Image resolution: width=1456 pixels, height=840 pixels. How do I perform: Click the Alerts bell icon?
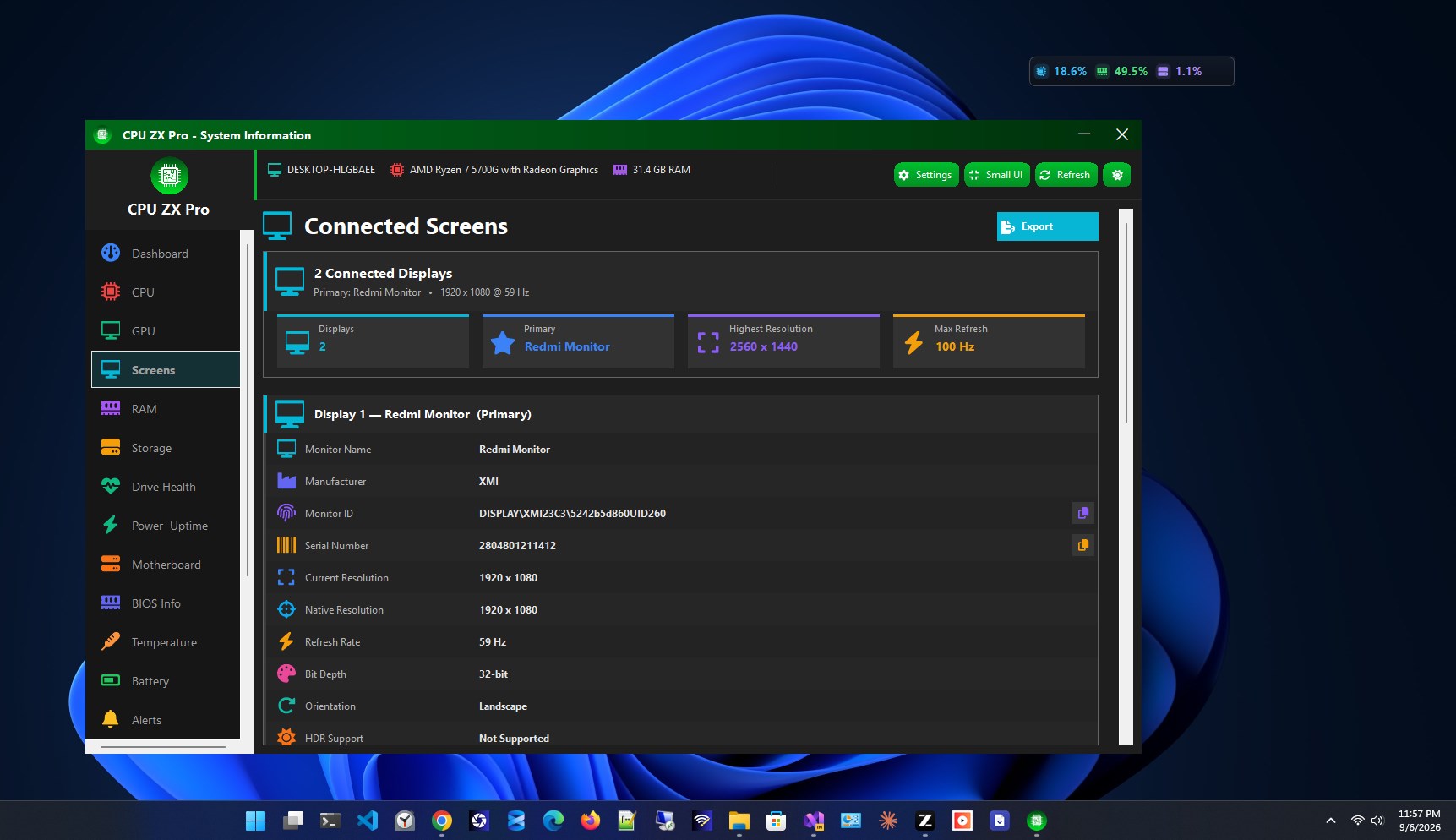tap(111, 720)
